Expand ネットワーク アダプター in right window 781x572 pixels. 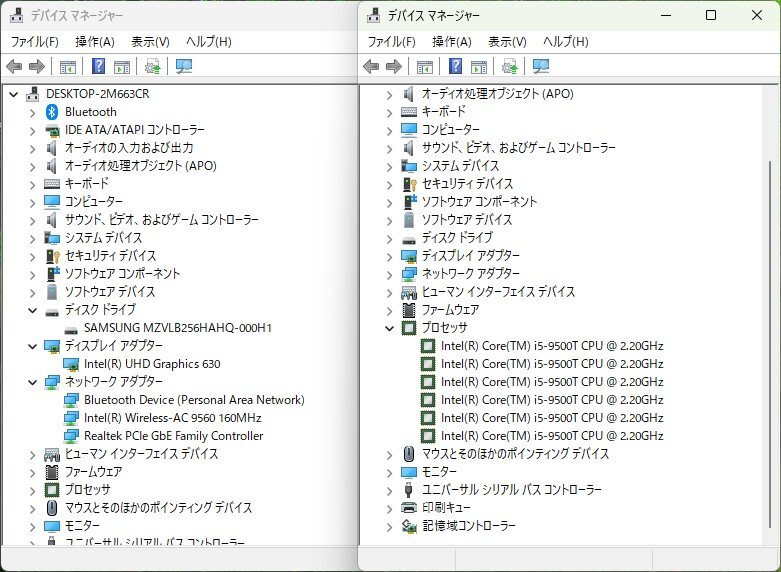(x=390, y=274)
